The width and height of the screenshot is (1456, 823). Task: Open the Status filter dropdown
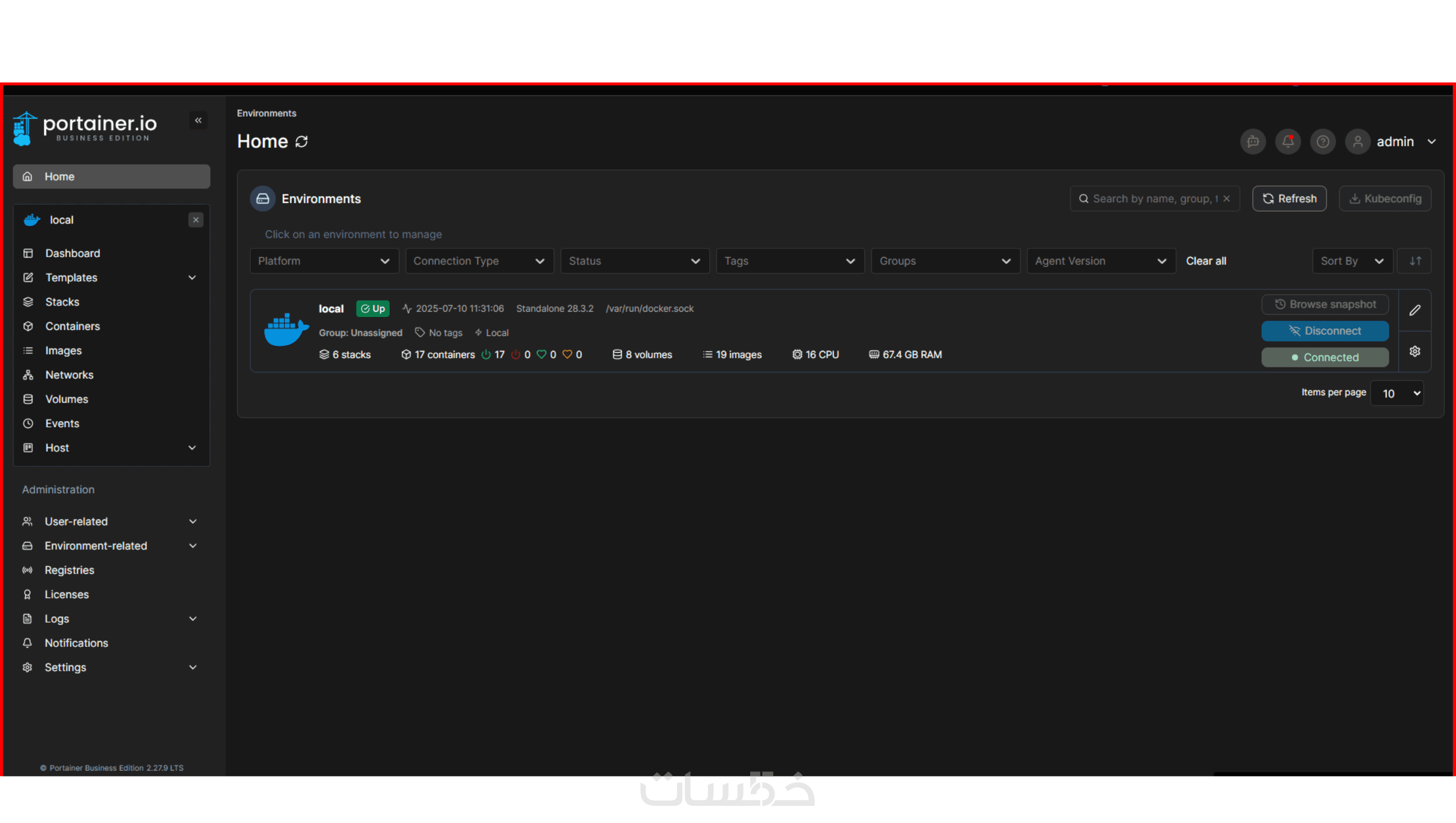pyautogui.click(x=634, y=261)
